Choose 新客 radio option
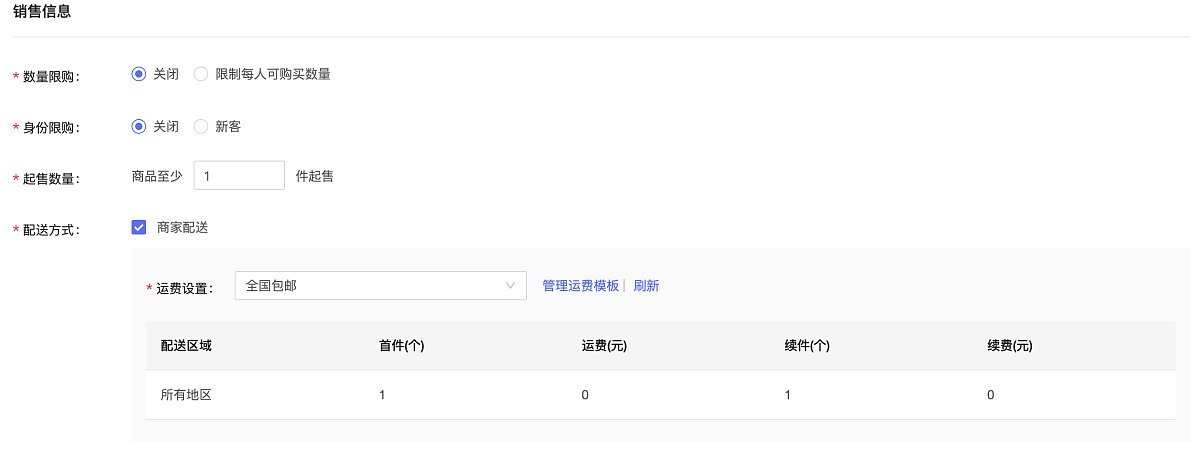Screen dimensions: 1200x459 click(x=201, y=127)
